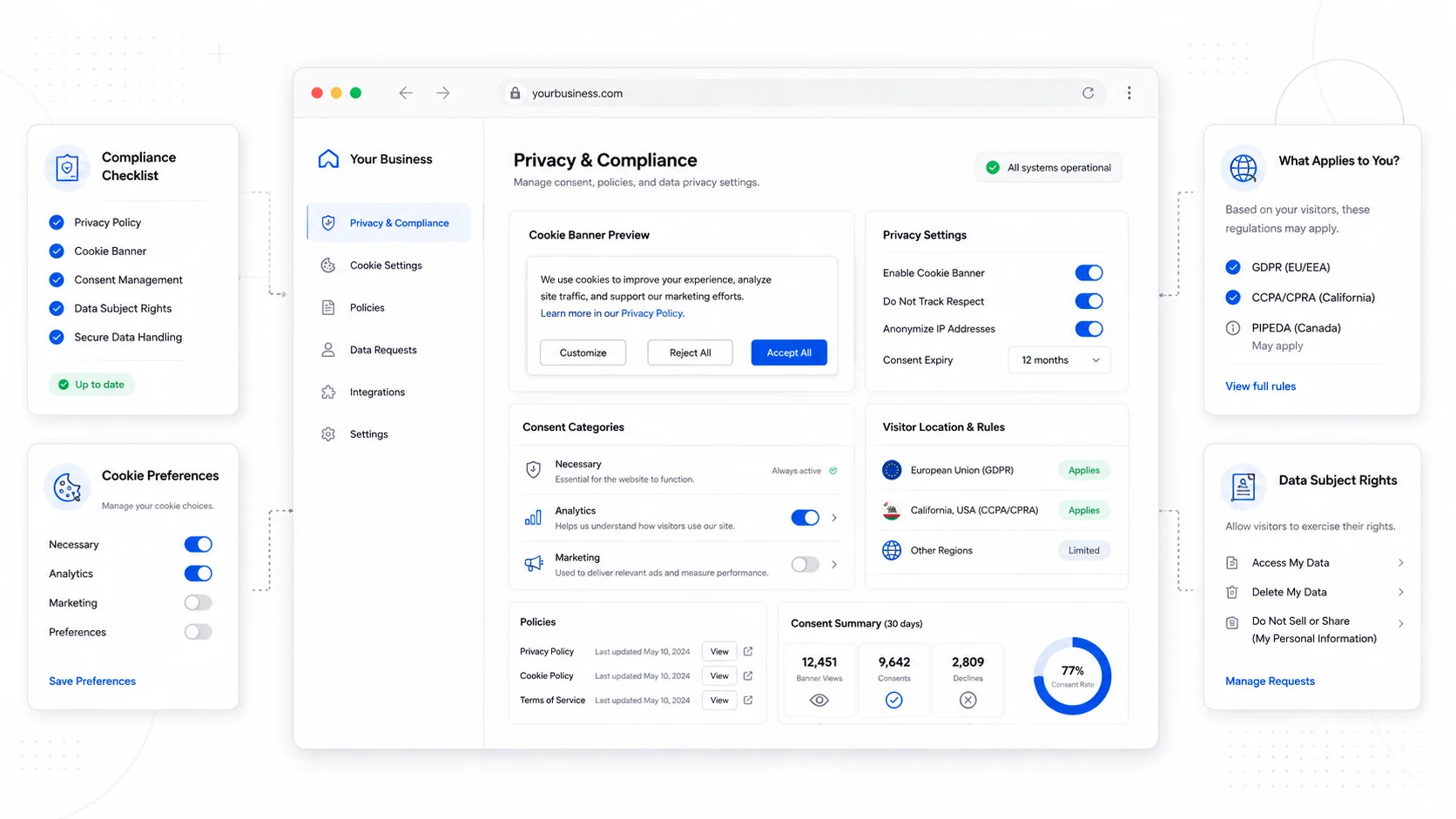Click the Analytics bar chart icon

[x=534, y=518]
